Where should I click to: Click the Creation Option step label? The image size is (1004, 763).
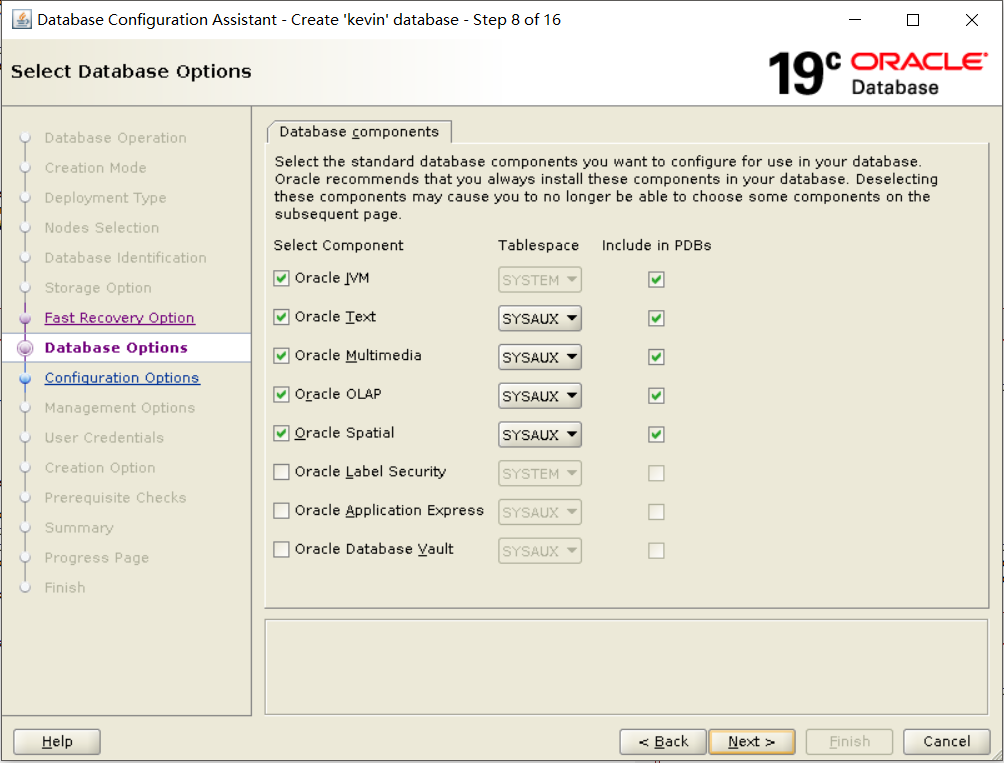click(x=100, y=468)
